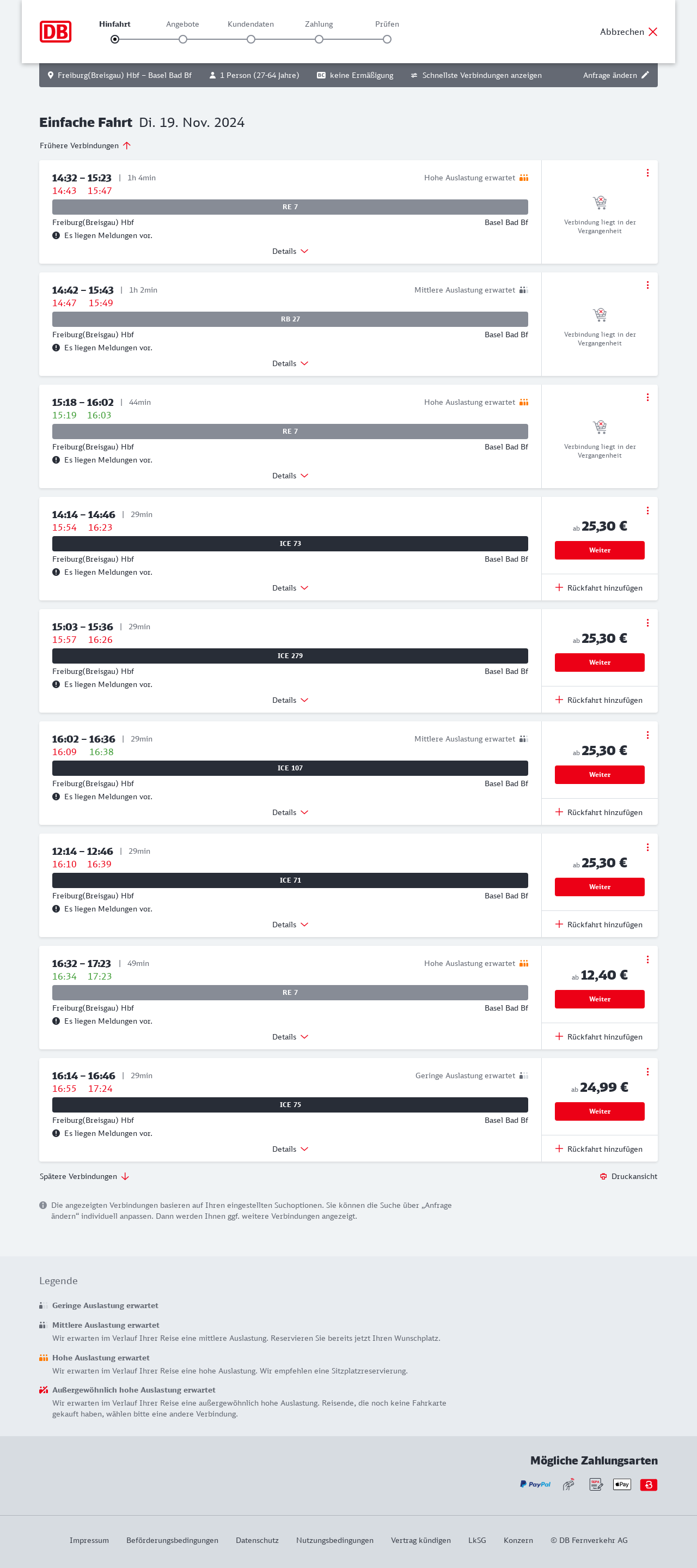Viewport: 697px width, 1568px height.
Task: Click the DB logo
Action: (56, 32)
